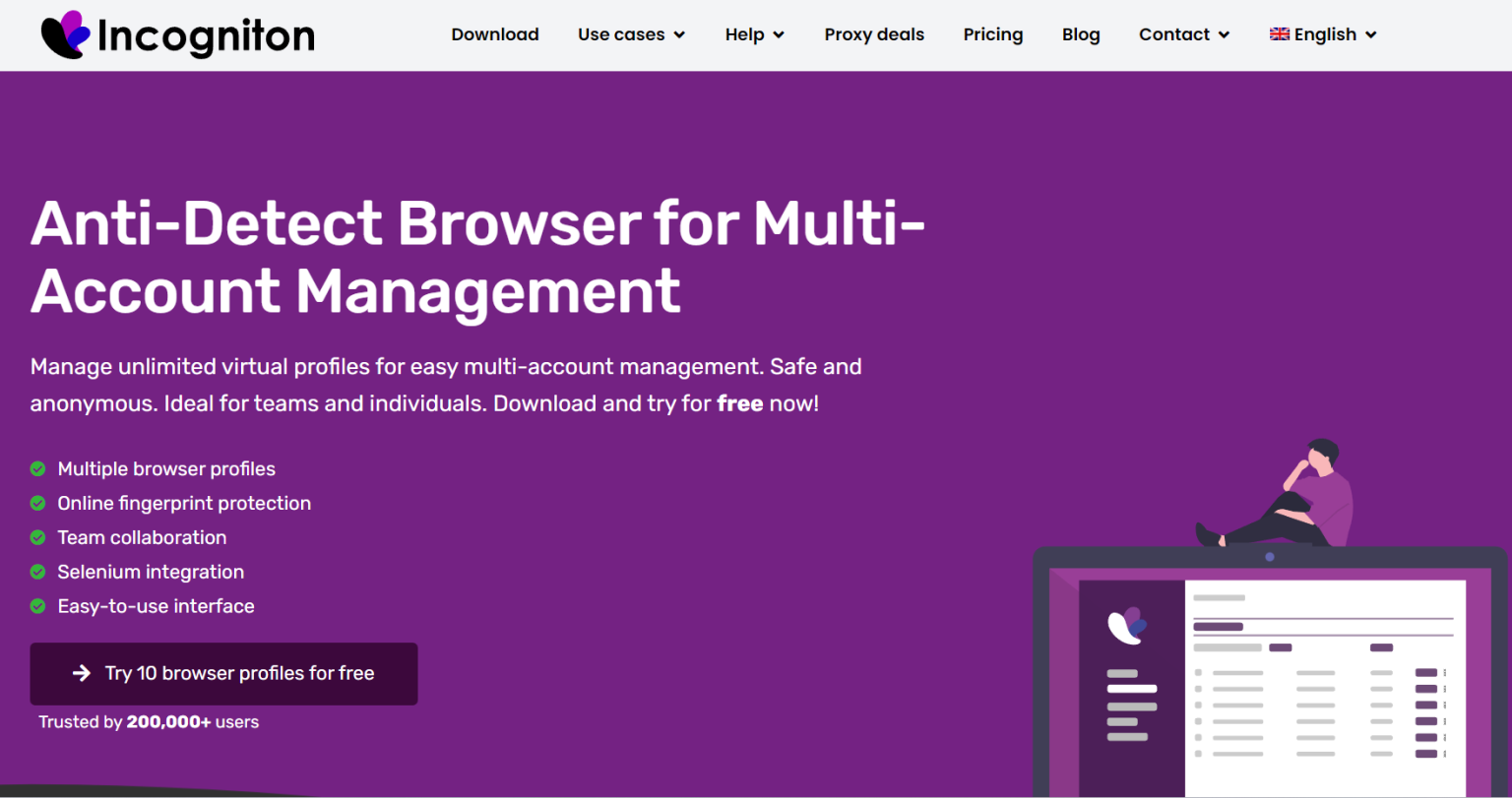Viewport: 1512px width, 798px height.
Task: Click the Try 10 browser profiles for free button
Action: coord(223,674)
